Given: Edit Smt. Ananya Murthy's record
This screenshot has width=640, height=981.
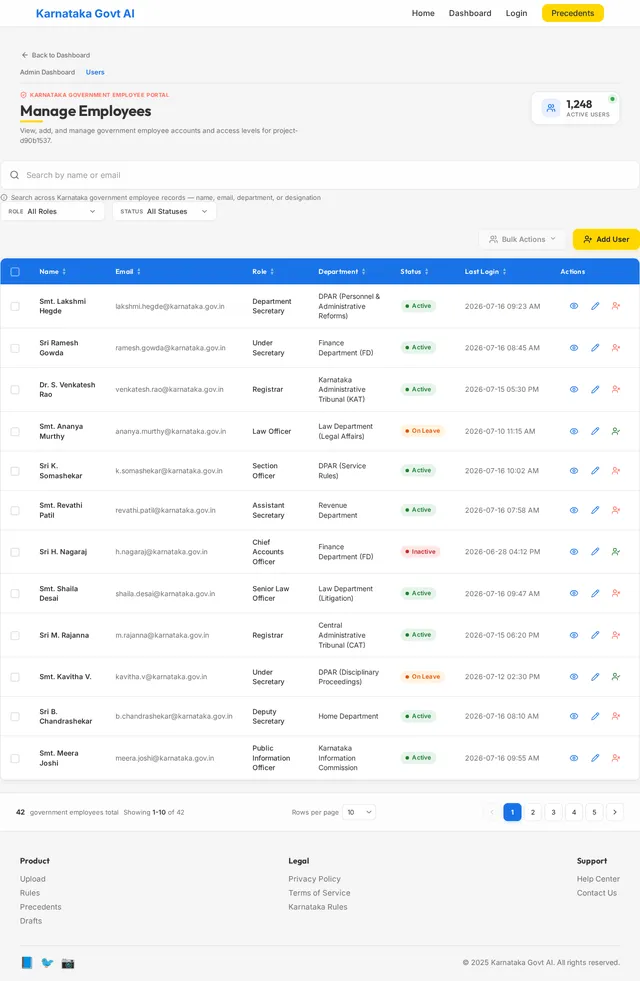Looking at the screenshot, I should (595, 431).
